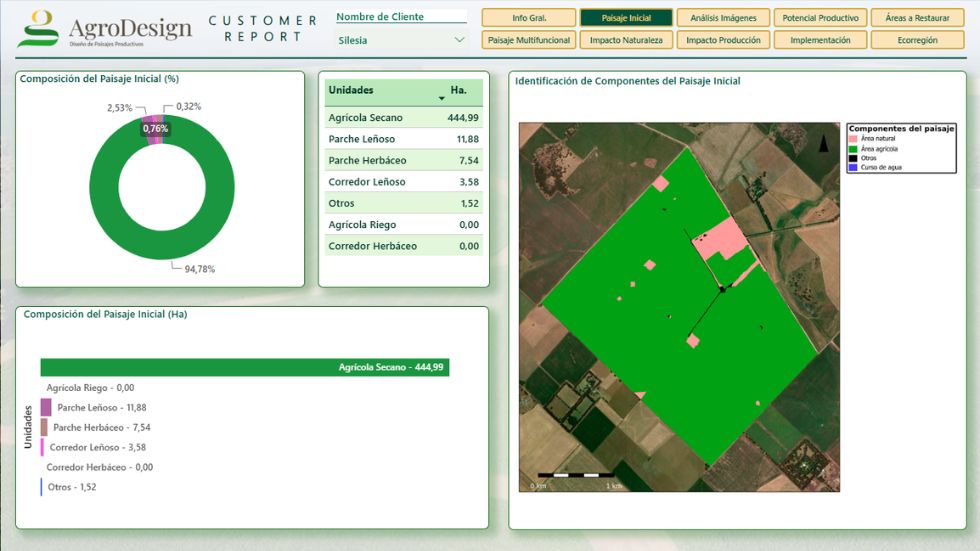Click the large pink natural area on map

coord(720,241)
